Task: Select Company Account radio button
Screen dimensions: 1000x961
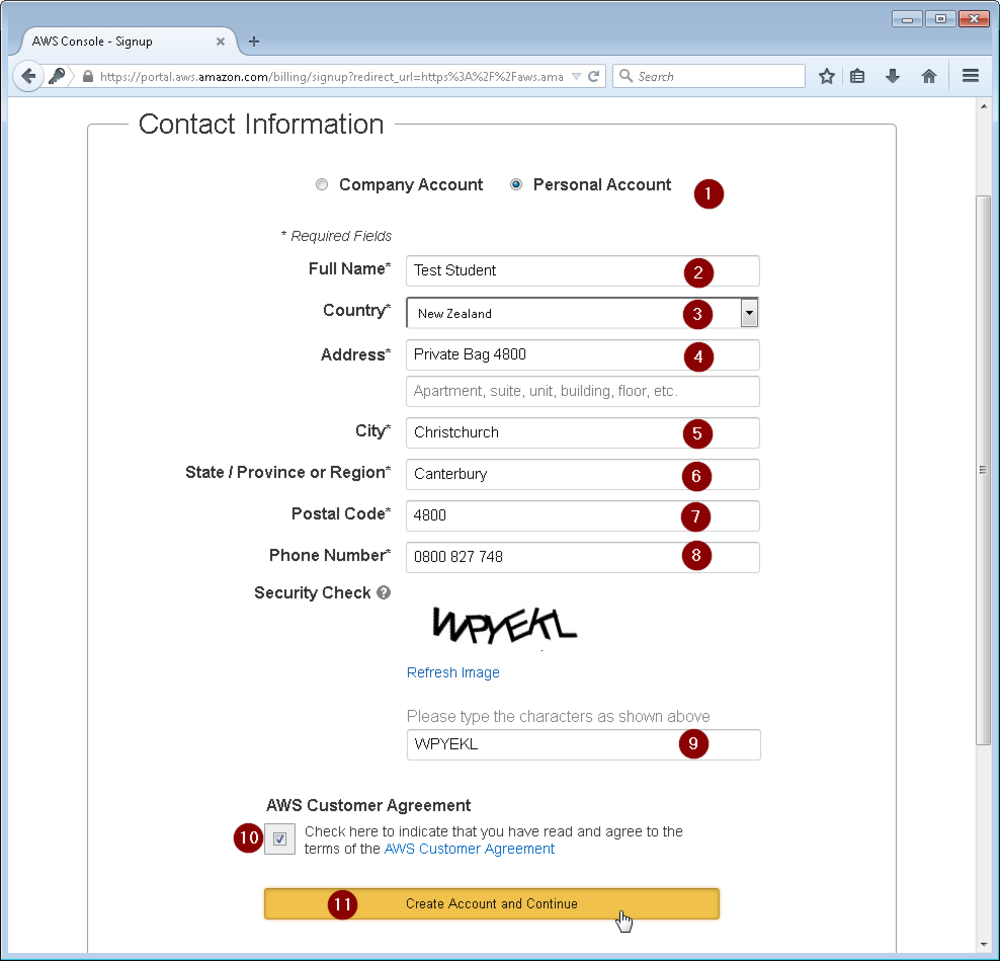Action: coord(322,184)
